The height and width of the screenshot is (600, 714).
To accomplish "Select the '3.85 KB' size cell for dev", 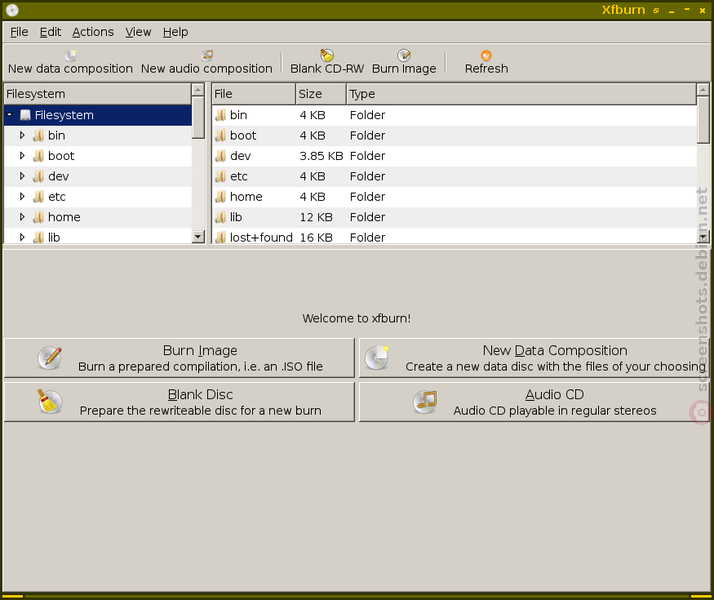I will [321, 156].
